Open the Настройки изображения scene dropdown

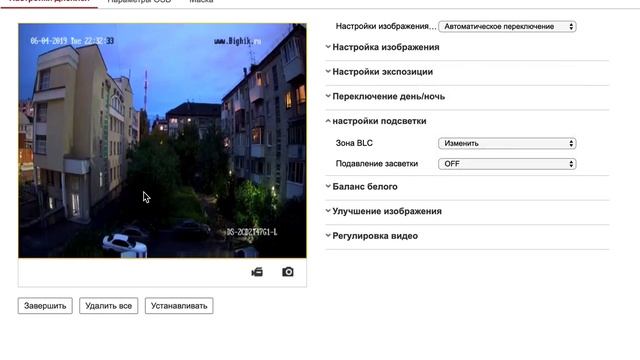pos(507,27)
